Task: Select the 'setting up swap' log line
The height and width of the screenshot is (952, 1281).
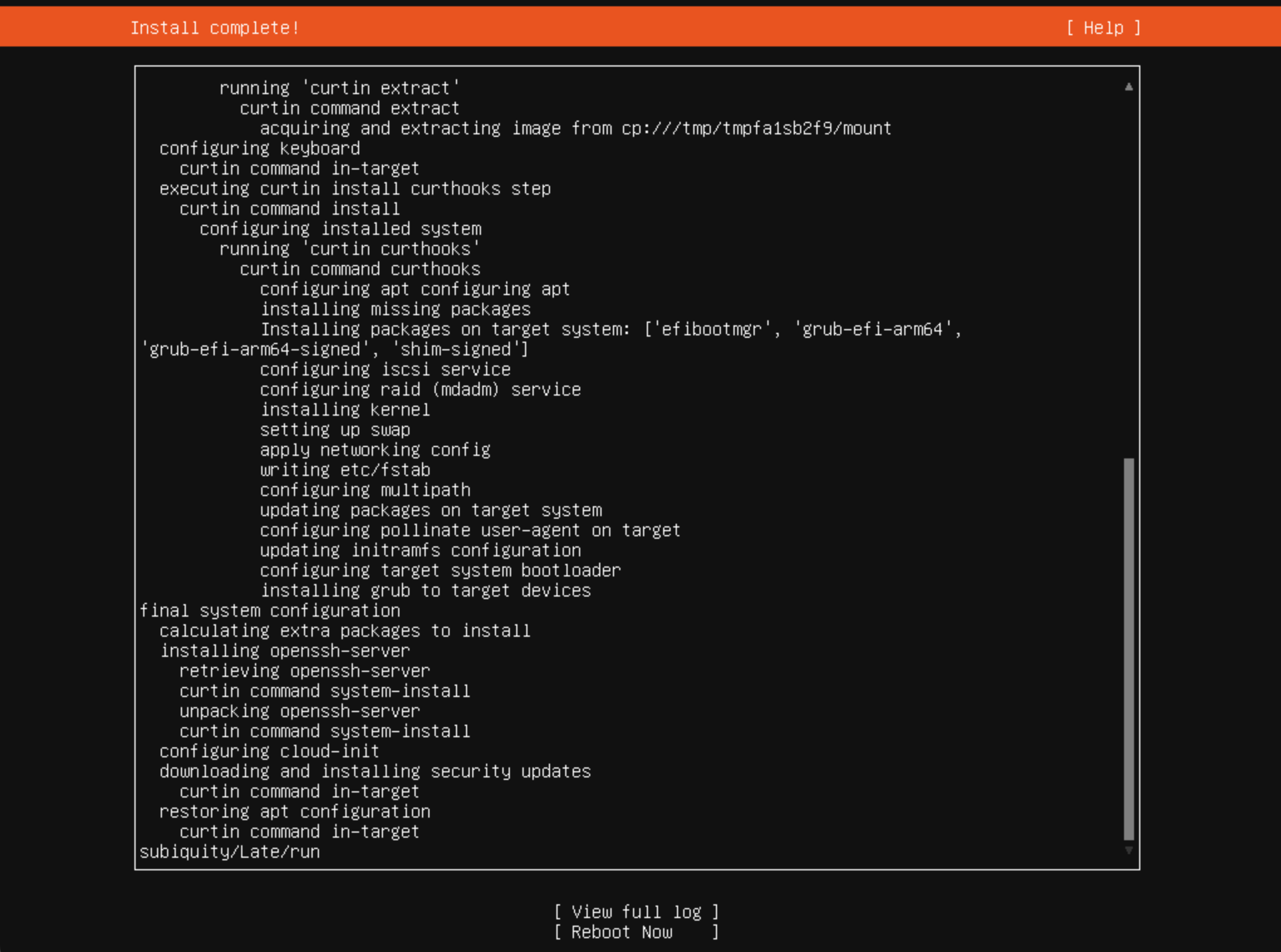Action: tap(335, 430)
